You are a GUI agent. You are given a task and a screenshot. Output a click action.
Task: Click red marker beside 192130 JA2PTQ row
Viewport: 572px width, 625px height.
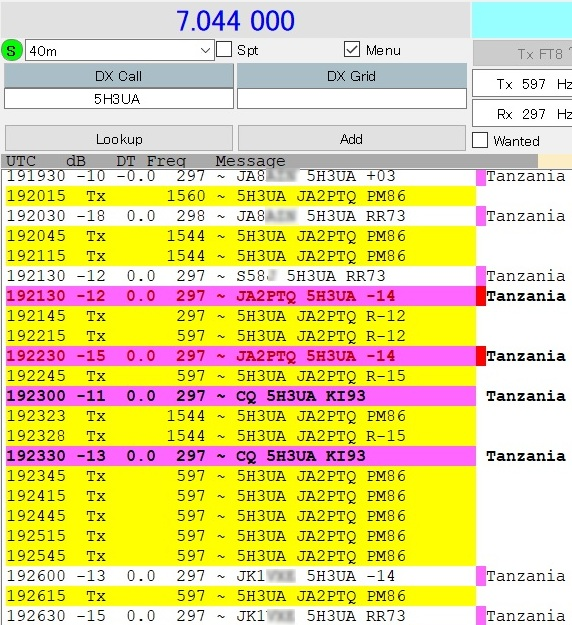(481, 296)
